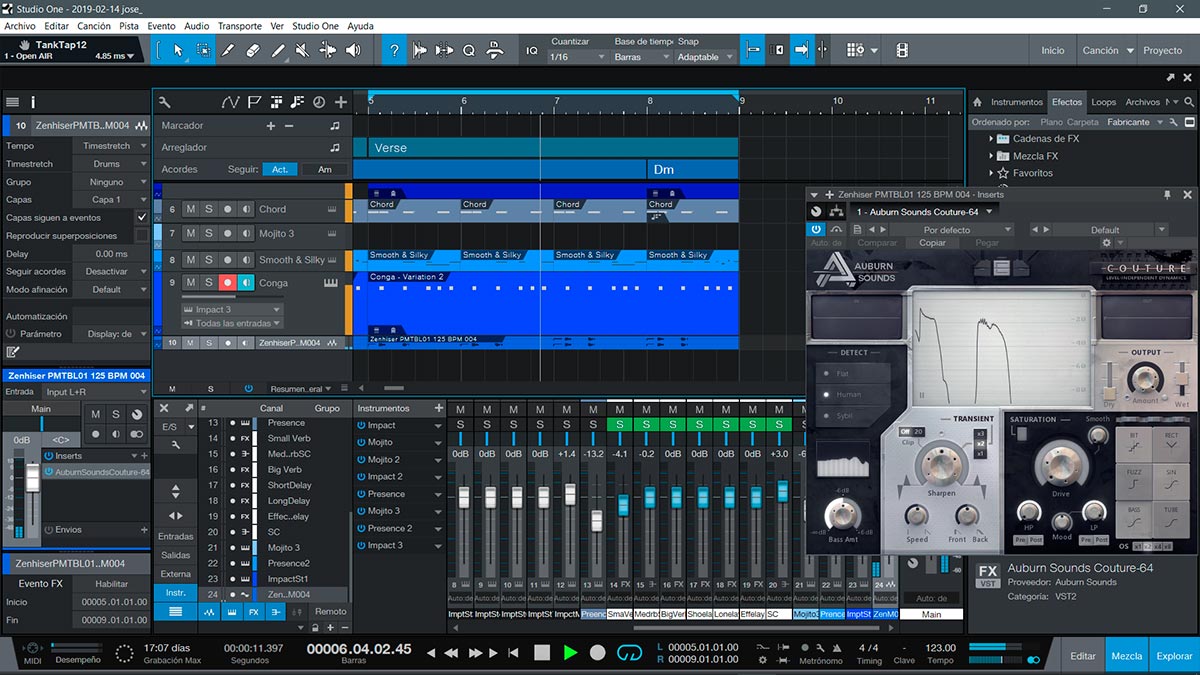Toggle Act. chord follow button
1200x675 pixels.
click(x=280, y=170)
